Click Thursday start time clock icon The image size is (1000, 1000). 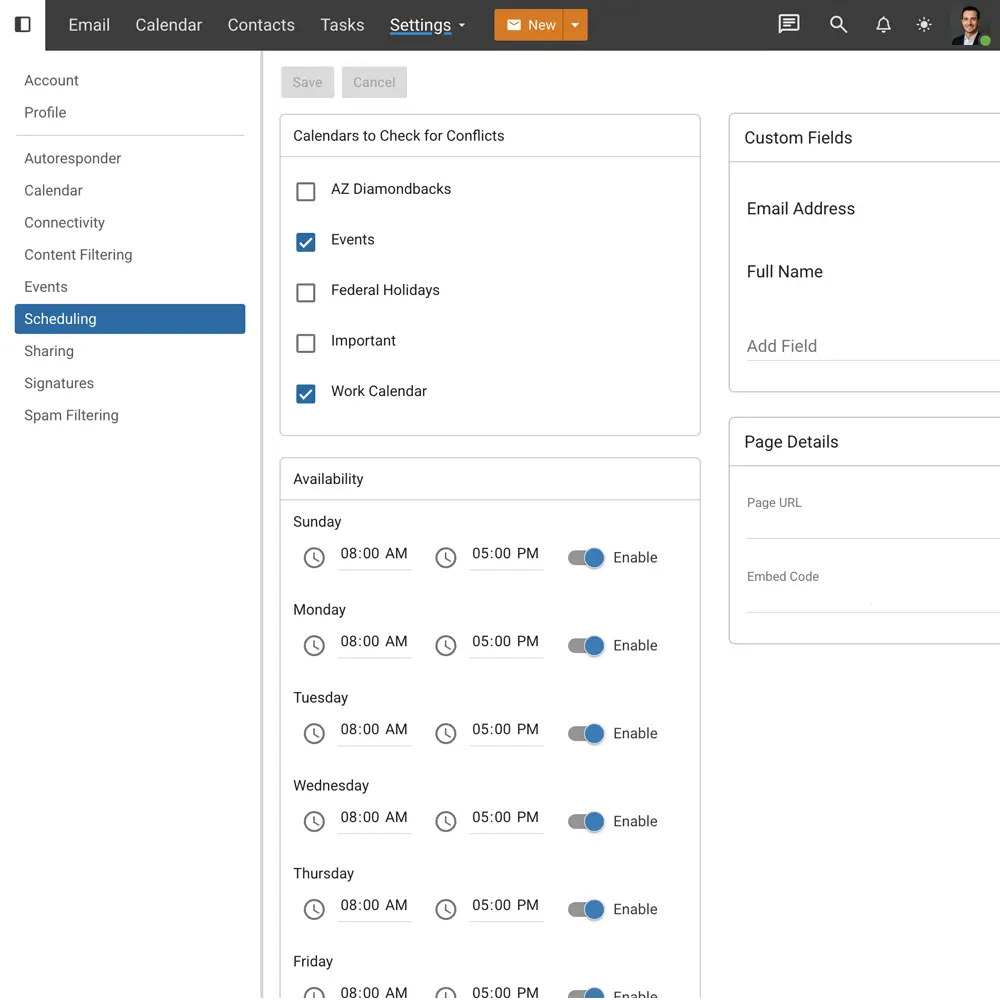[x=314, y=909]
